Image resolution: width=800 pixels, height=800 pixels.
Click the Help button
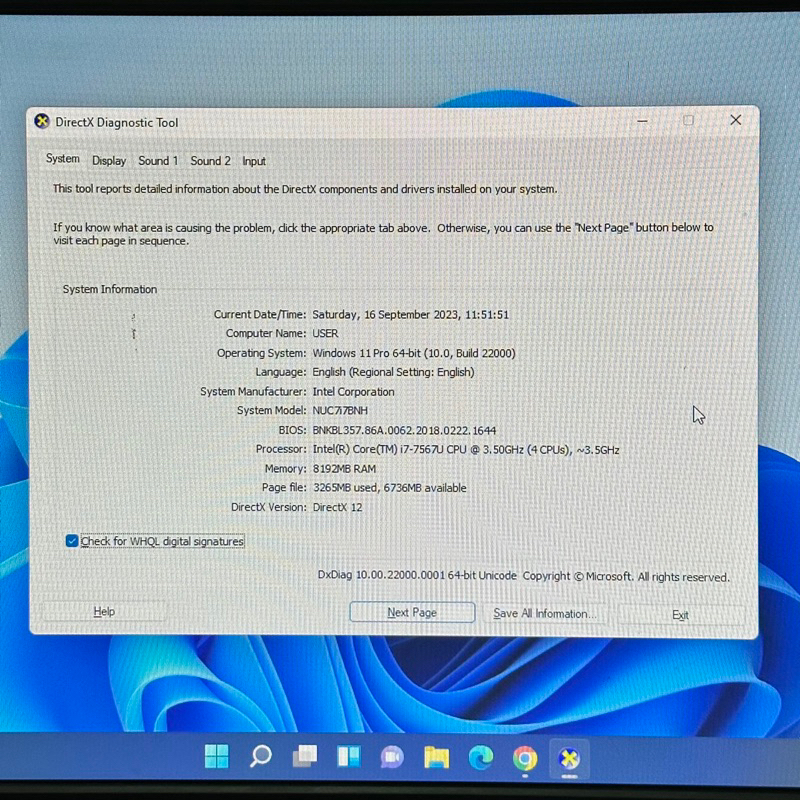[x=104, y=611]
